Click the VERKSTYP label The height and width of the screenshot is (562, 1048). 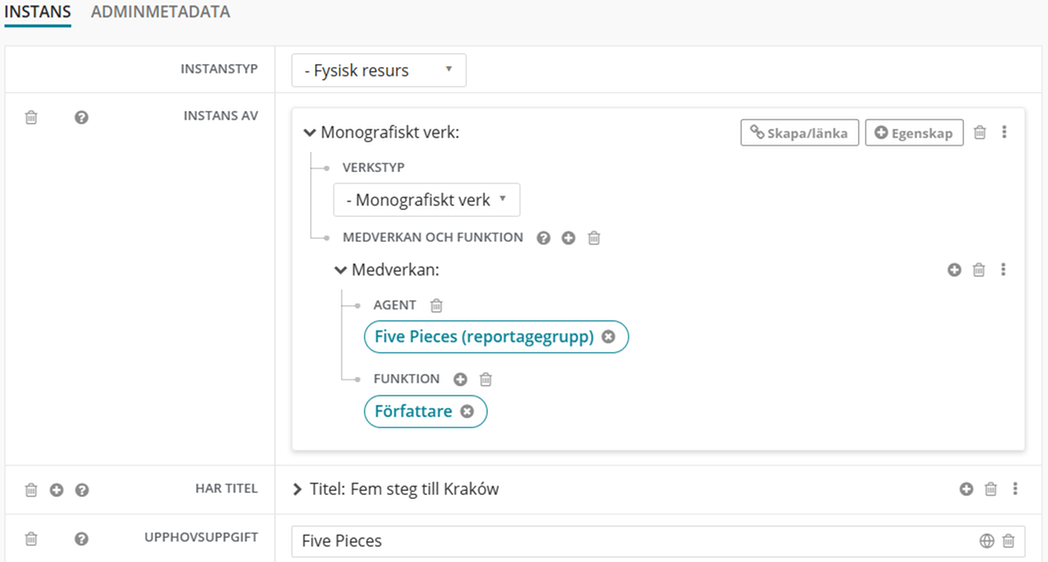(374, 168)
